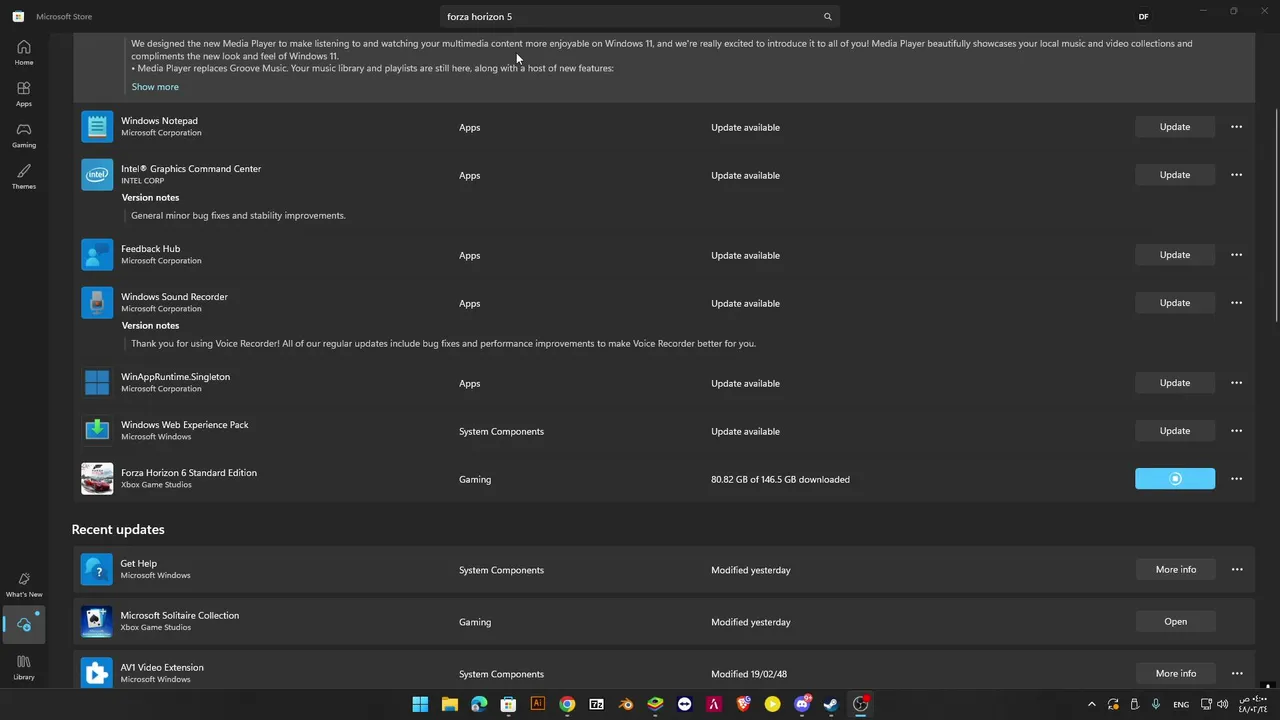1280x720 pixels.
Task: Open File Explorer from the taskbar
Action: (450, 704)
